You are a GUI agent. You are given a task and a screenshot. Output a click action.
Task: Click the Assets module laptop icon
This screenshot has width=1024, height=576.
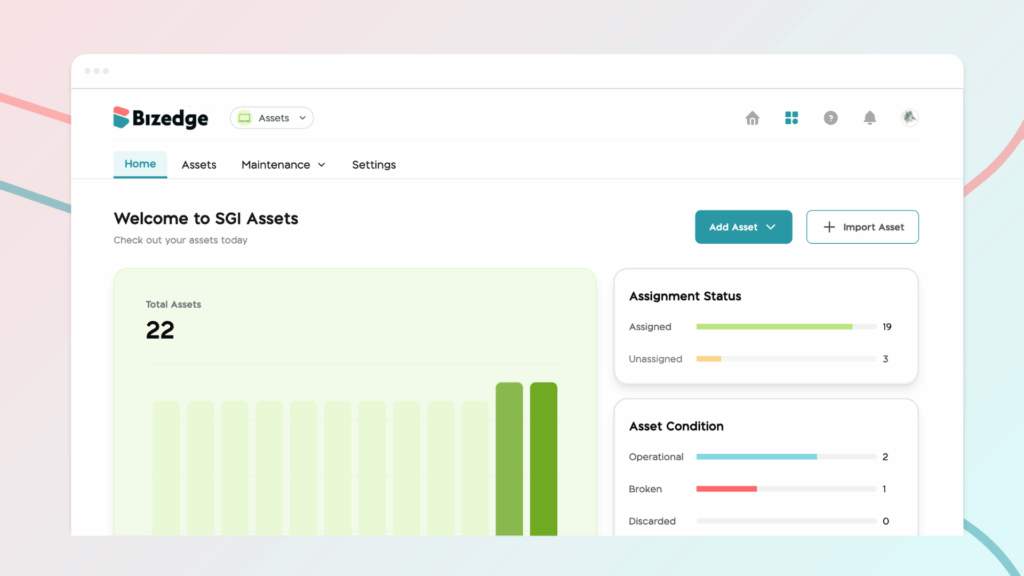click(x=244, y=118)
